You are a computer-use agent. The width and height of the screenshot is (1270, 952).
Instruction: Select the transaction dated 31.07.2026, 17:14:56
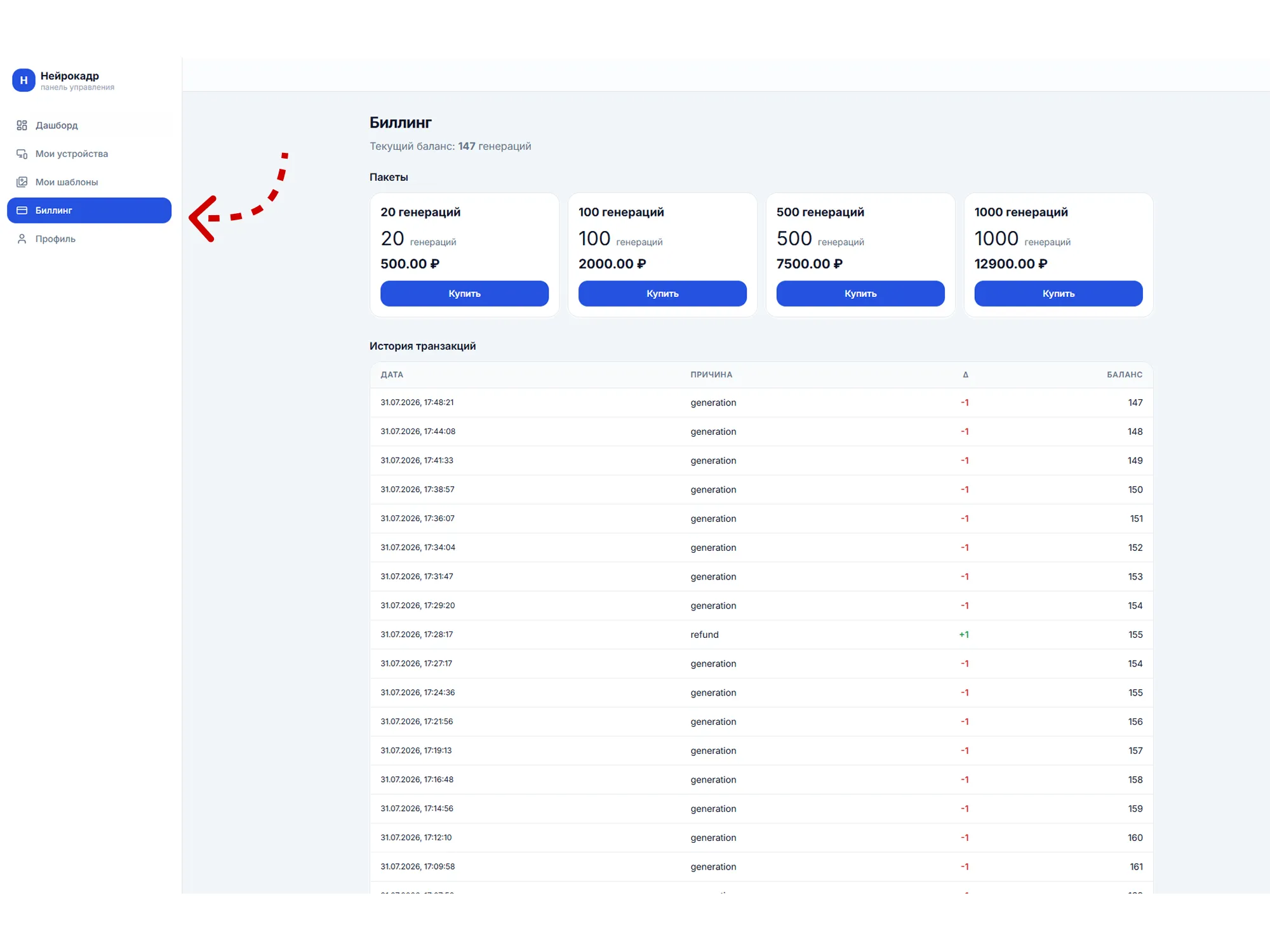[761, 809]
